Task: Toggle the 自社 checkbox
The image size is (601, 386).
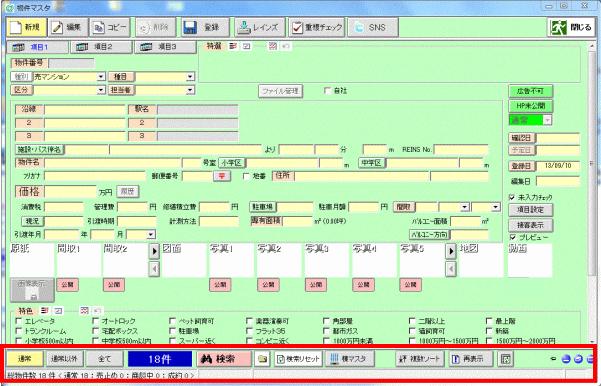Action: click(327, 91)
